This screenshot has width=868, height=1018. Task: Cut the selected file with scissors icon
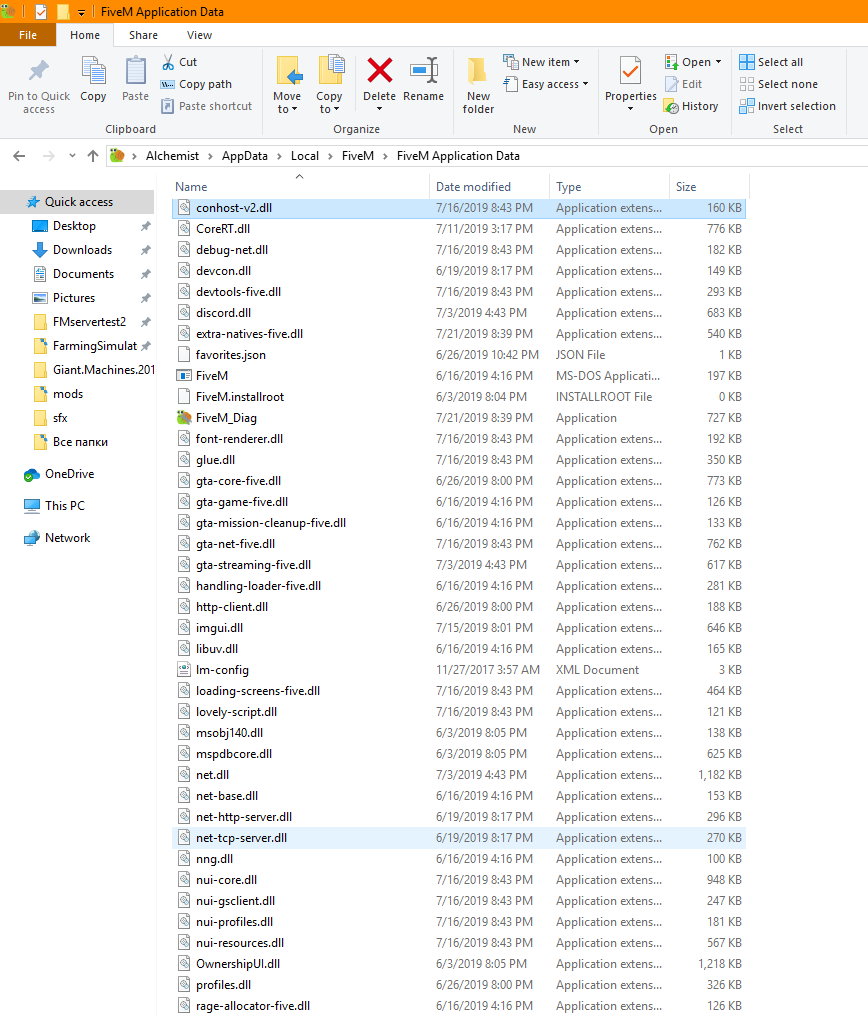(168, 62)
